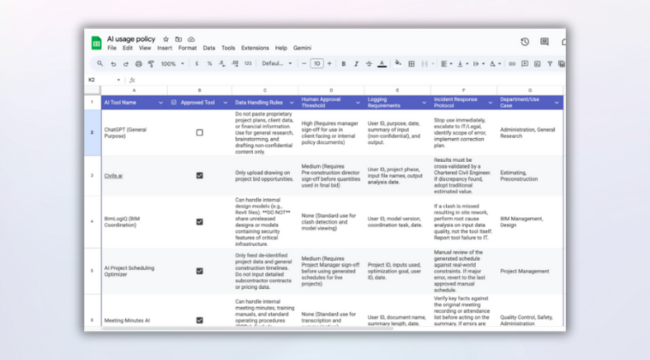Open the Help menu

281,48
